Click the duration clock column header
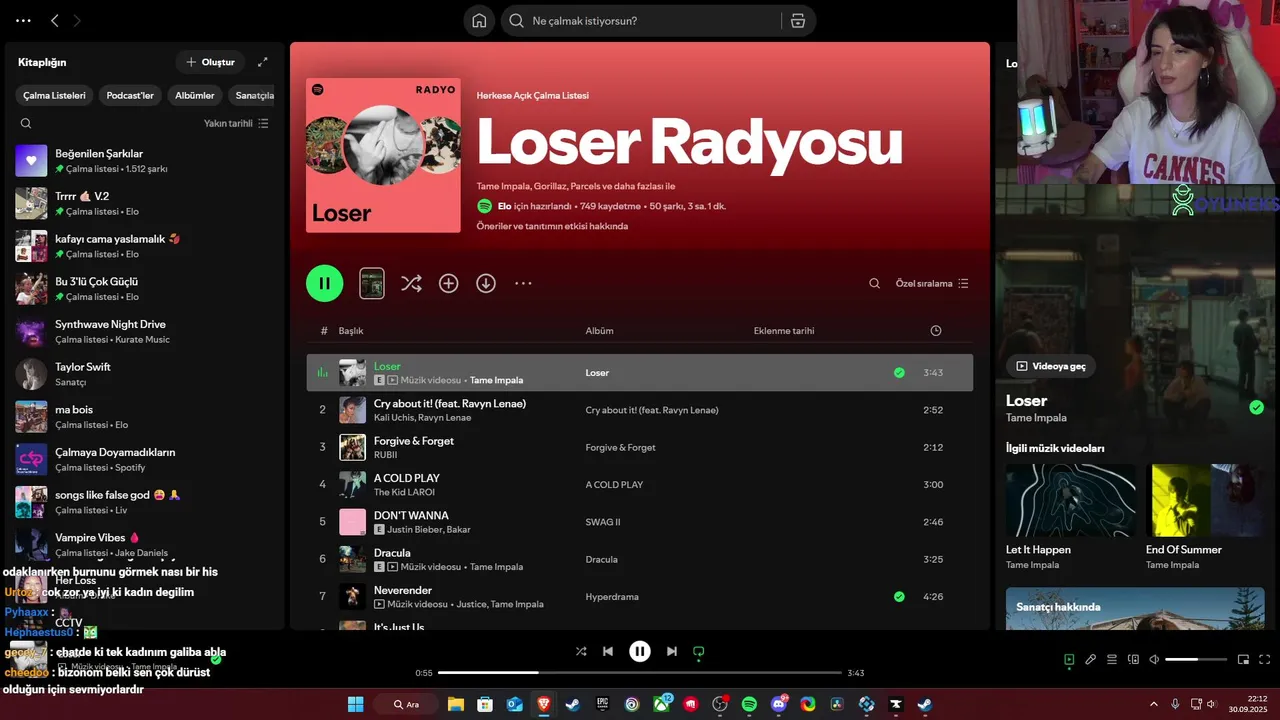Screen dimensions: 1280x720 click(935, 330)
